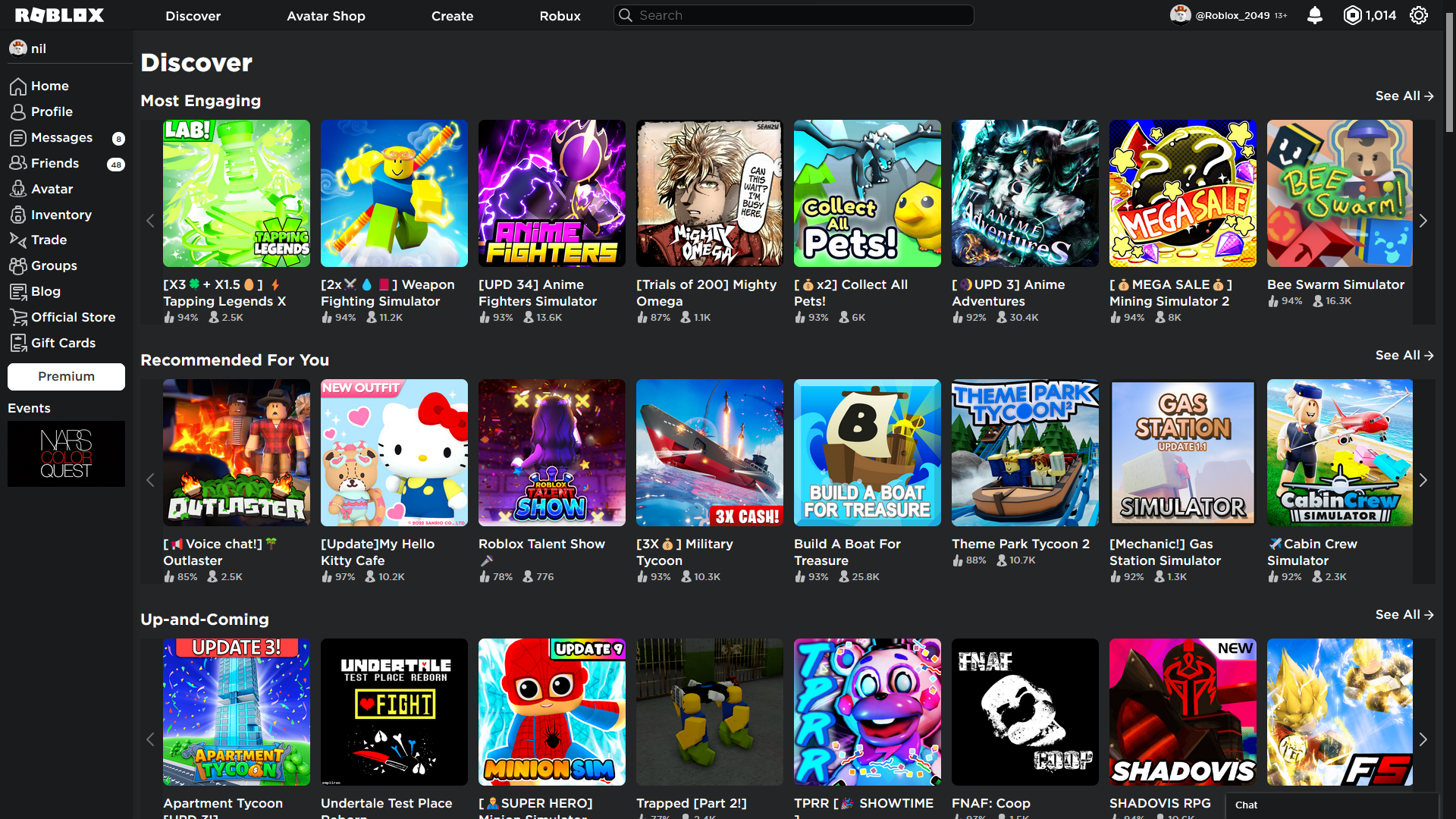This screenshot has height=819, width=1456.
Task: Open the NARS Color Quest event
Action: click(x=66, y=454)
